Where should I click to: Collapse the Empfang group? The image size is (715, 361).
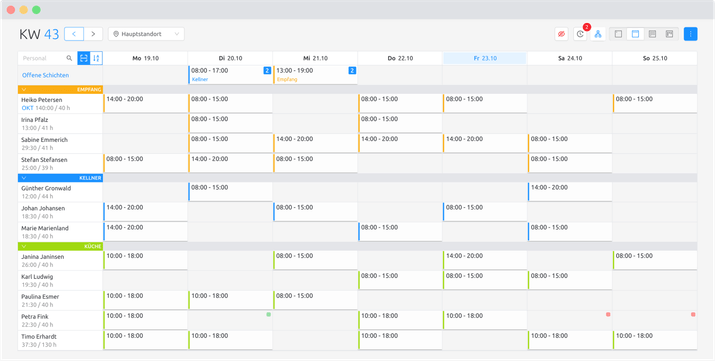[60, 89]
